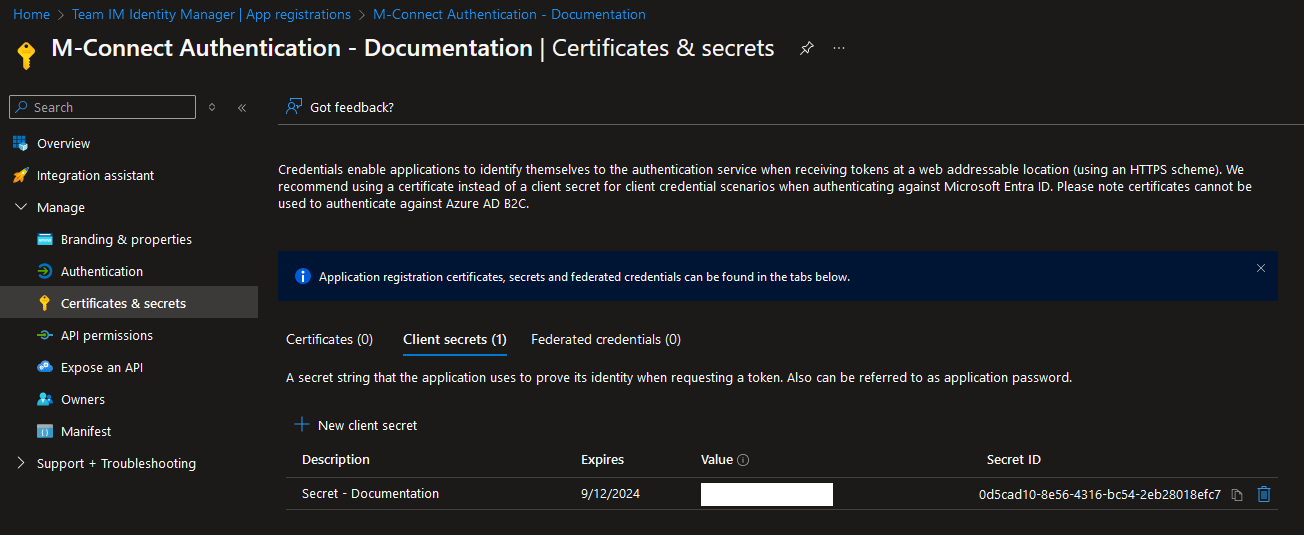Click the Secret ID column header
The image size is (1304, 535).
tap(1014, 460)
